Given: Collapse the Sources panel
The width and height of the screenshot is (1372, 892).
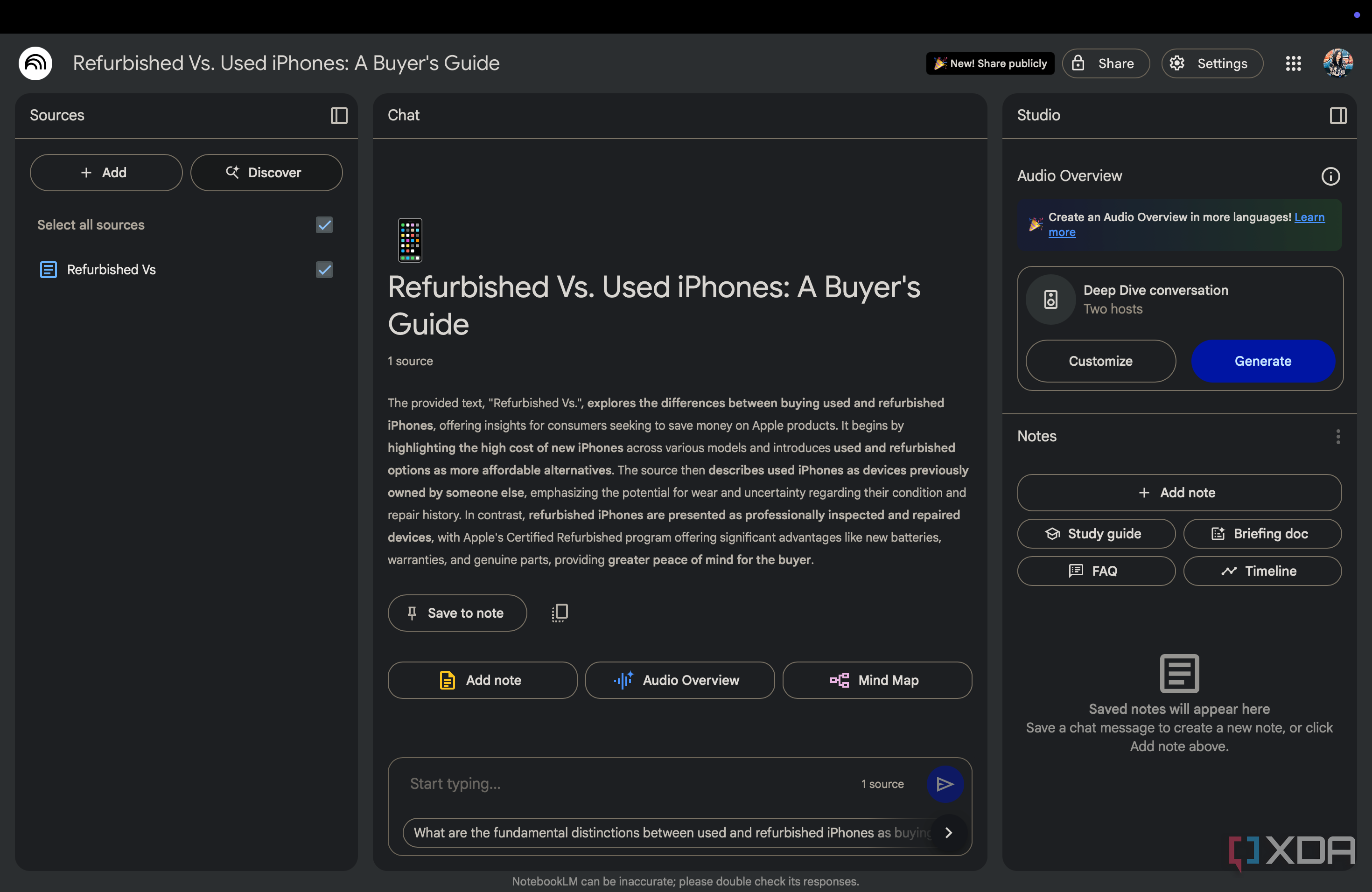Looking at the screenshot, I should 339,116.
